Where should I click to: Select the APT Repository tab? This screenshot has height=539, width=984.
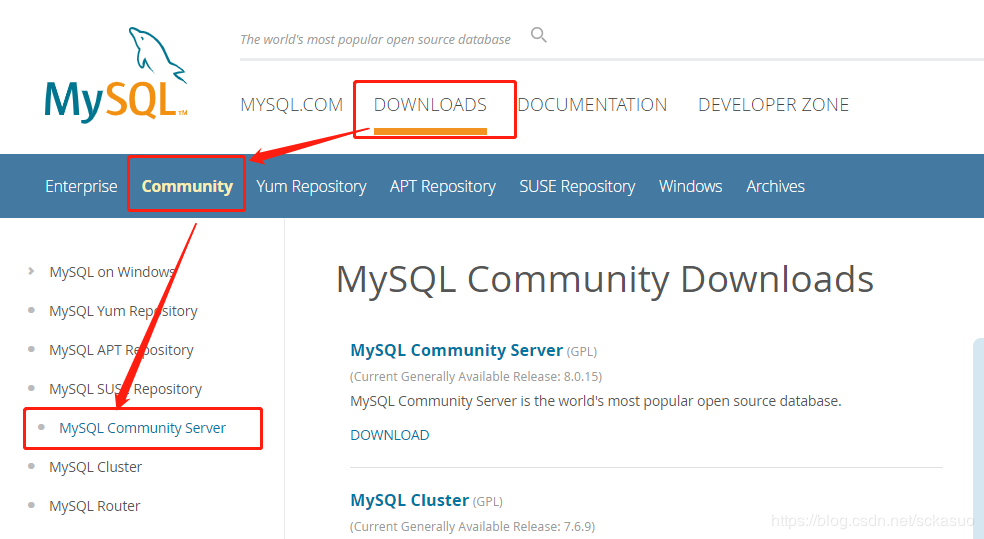click(x=442, y=186)
